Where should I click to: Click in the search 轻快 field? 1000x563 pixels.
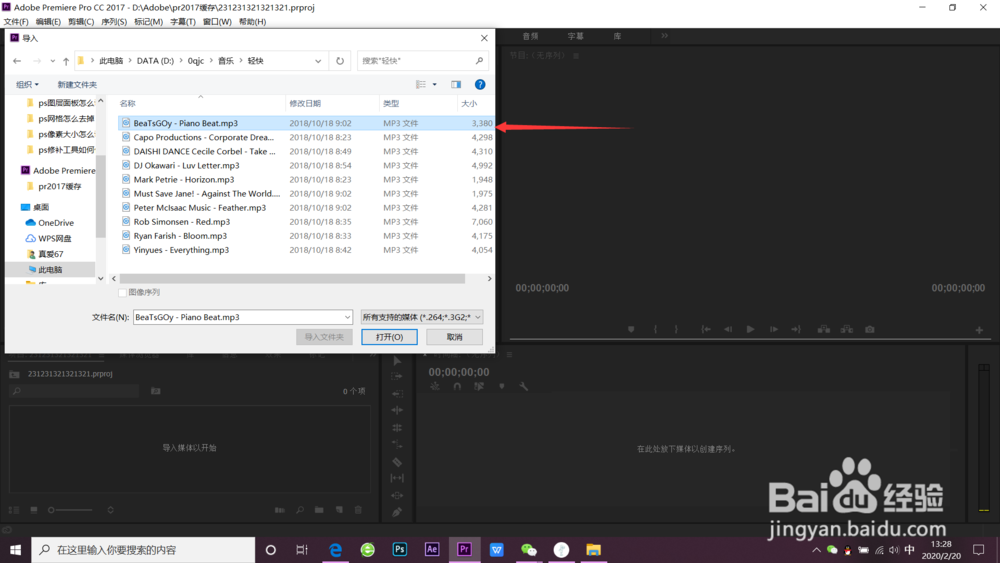[423, 61]
